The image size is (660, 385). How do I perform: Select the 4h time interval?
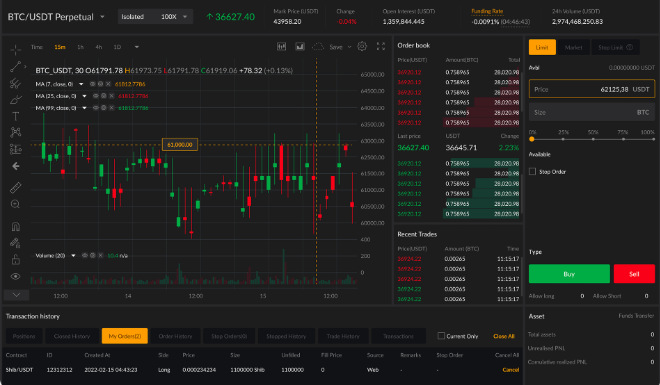point(98,47)
